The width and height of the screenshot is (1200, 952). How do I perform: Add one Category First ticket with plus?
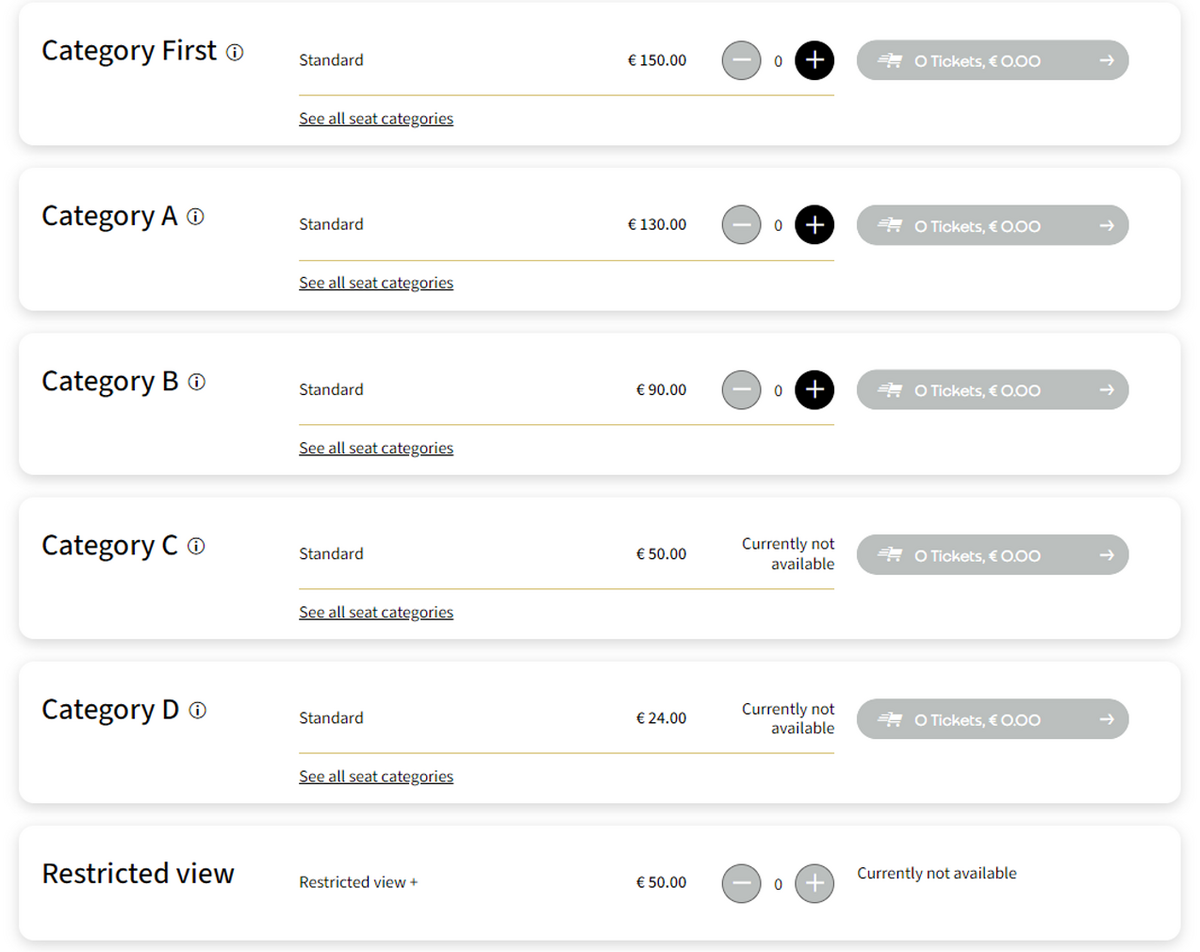[814, 60]
